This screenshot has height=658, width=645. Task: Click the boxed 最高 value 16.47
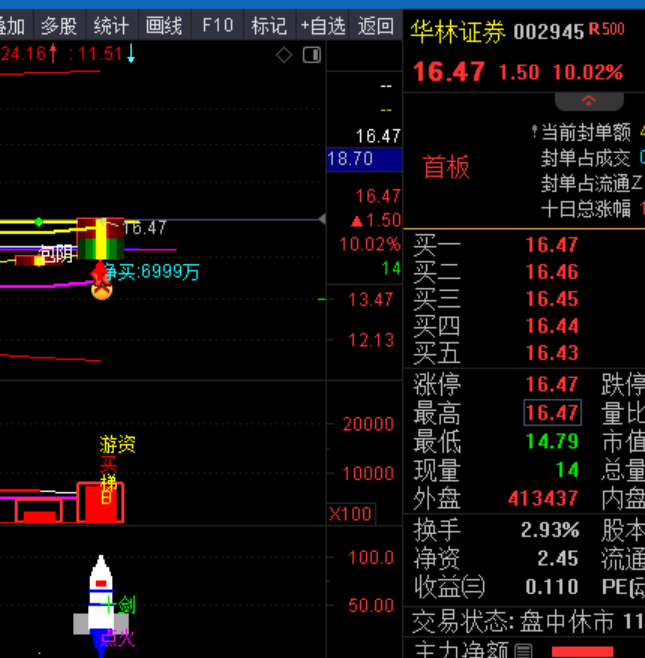click(552, 413)
